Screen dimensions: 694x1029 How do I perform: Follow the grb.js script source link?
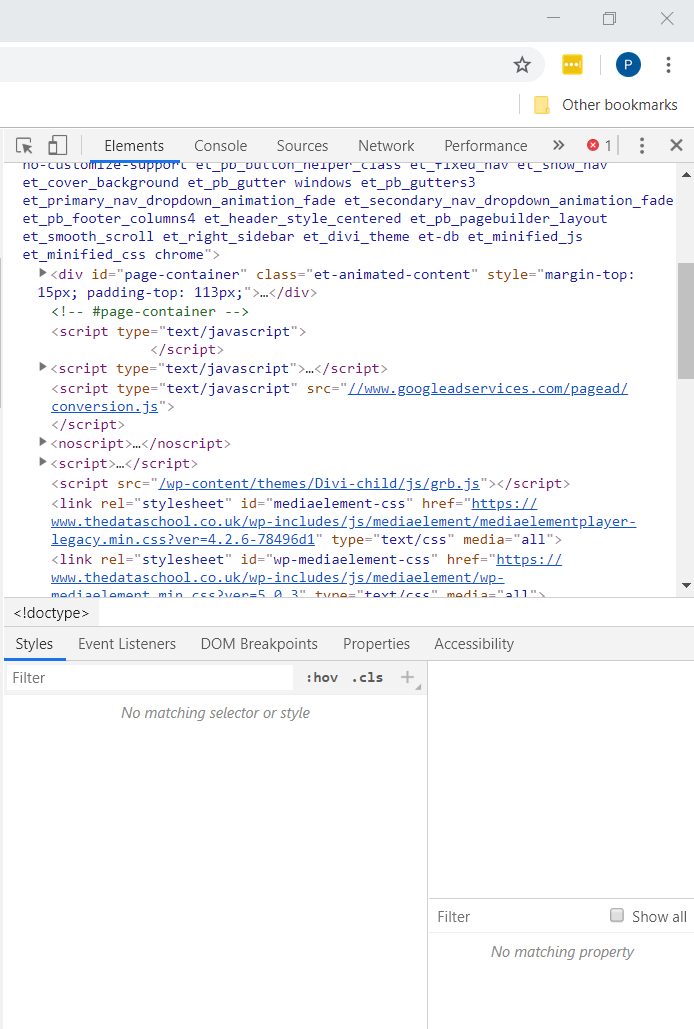tap(319, 484)
